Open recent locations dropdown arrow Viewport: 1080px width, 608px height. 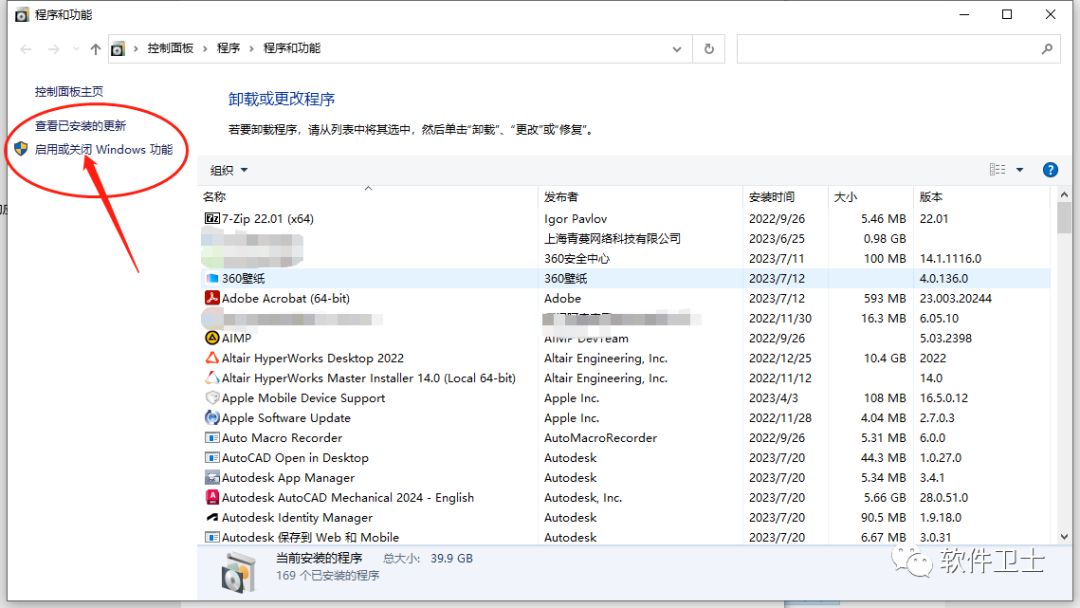point(76,49)
